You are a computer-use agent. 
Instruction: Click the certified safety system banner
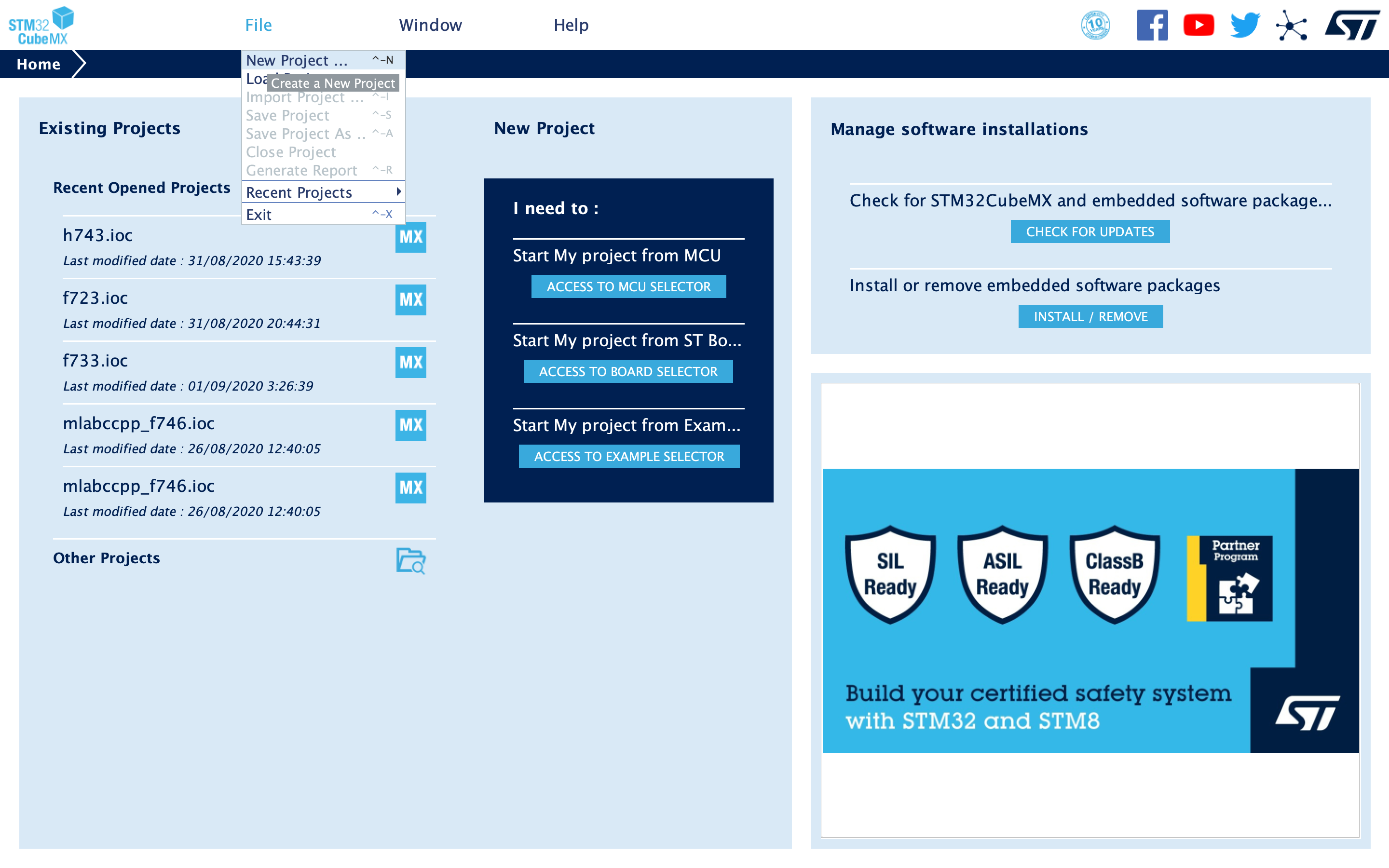(x=1090, y=610)
